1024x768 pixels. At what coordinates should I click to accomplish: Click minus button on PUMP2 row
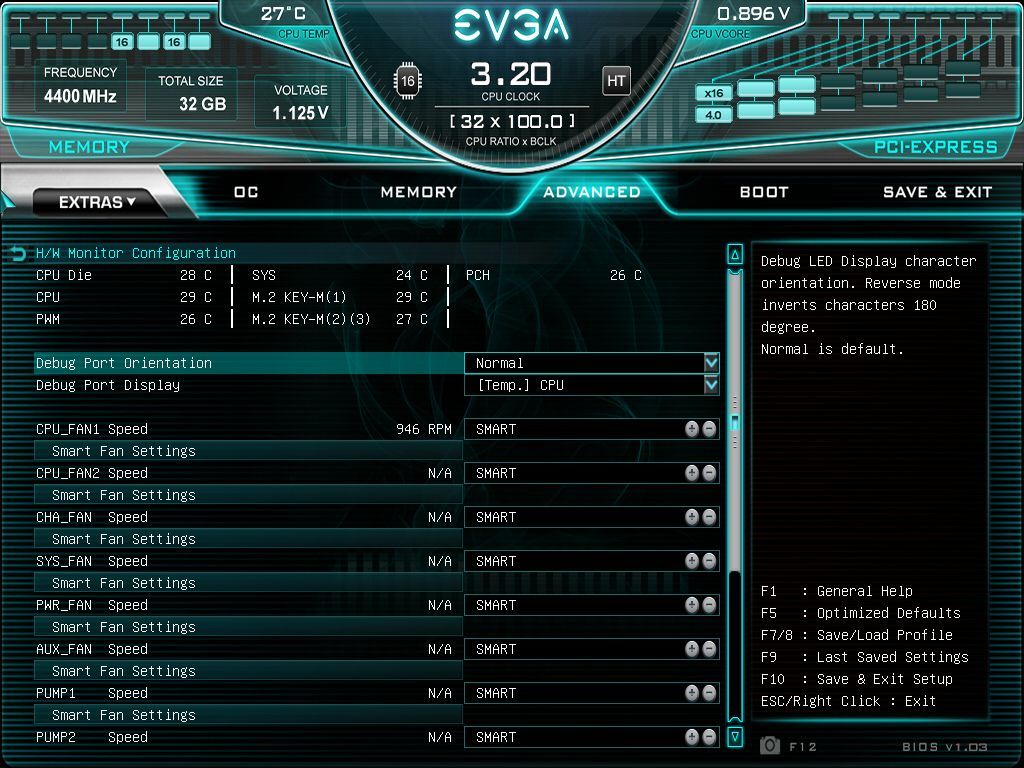(x=709, y=737)
